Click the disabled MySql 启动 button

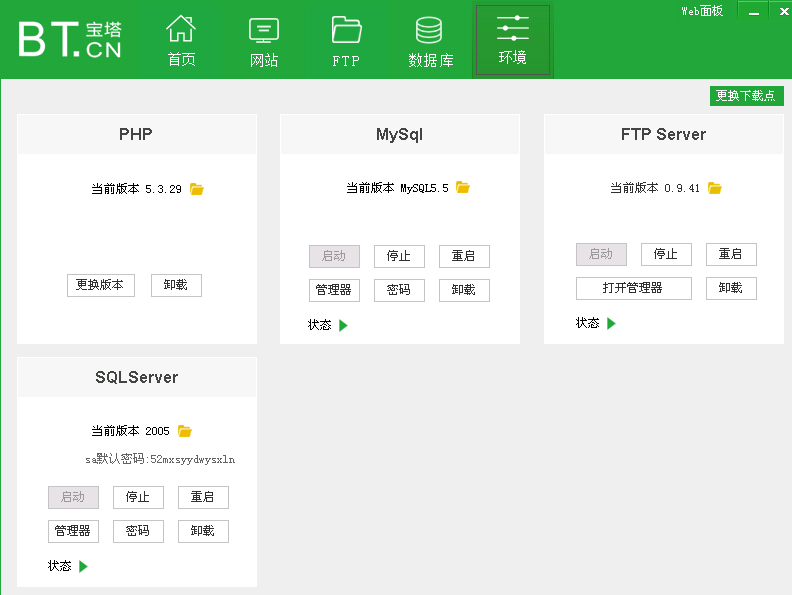tap(334, 256)
